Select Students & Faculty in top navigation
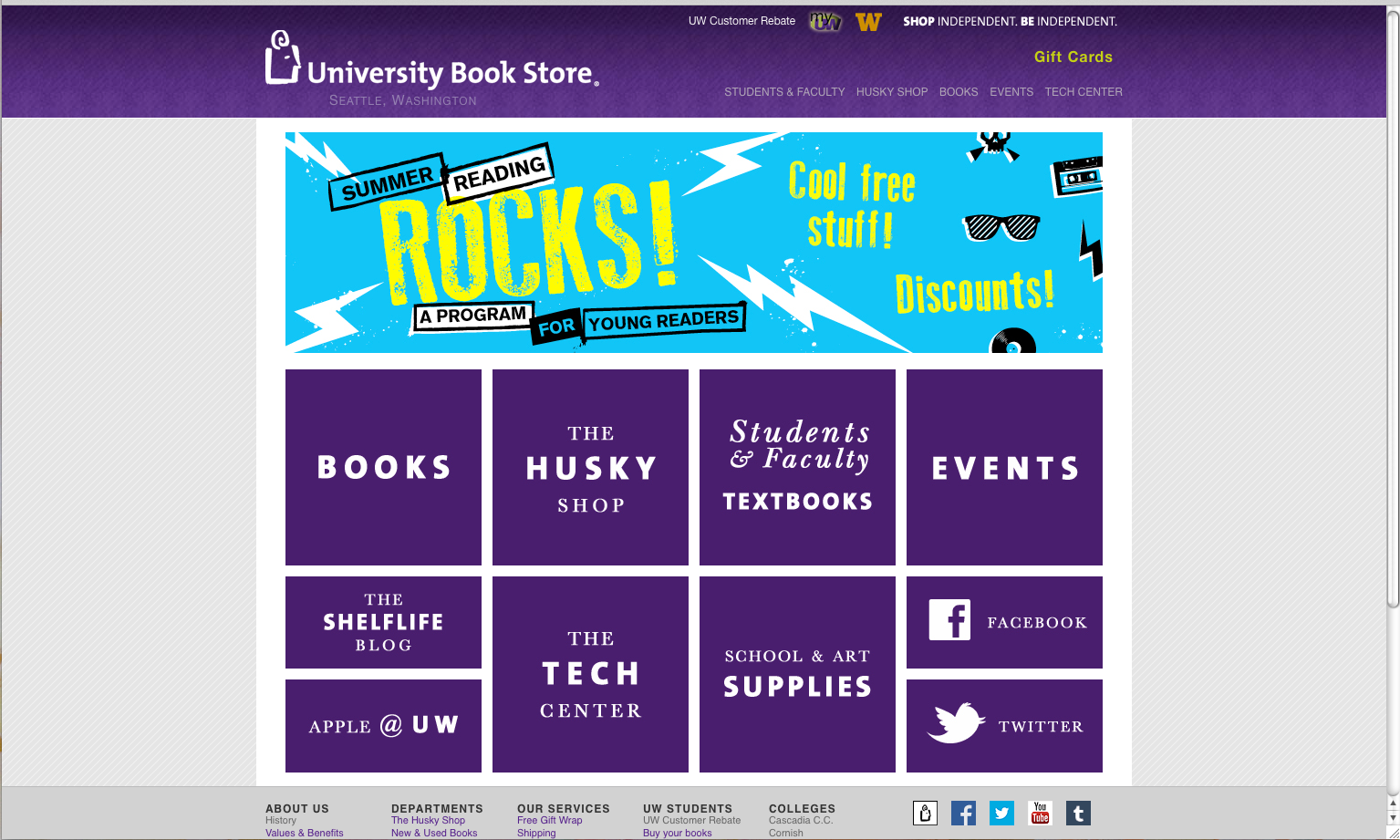Image resolution: width=1400 pixels, height=840 pixels. [784, 92]
